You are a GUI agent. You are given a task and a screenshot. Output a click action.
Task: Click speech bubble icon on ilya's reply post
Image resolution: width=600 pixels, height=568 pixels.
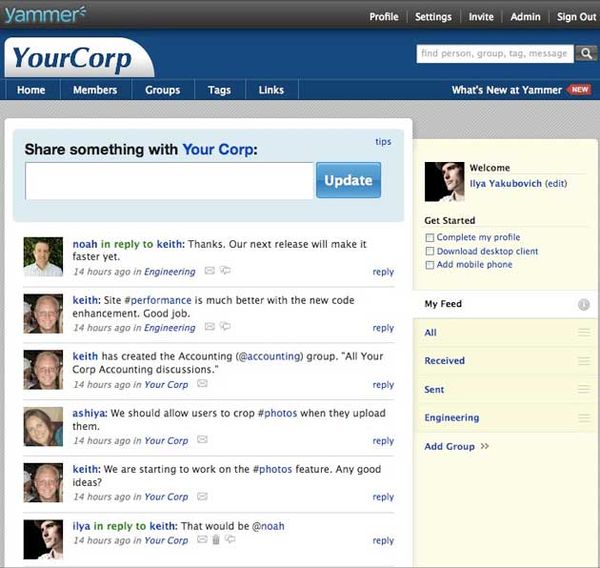click(x=230, y=539)
